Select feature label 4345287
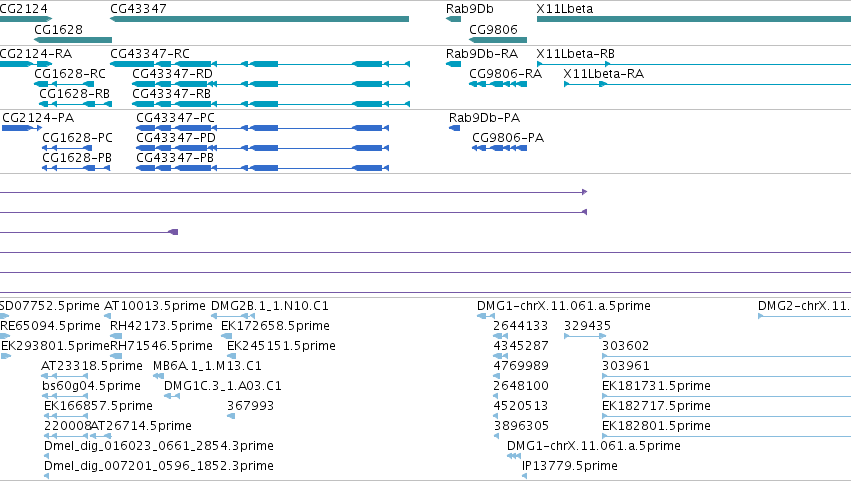This screenshot has height=481, width=851. click(521, 346)
